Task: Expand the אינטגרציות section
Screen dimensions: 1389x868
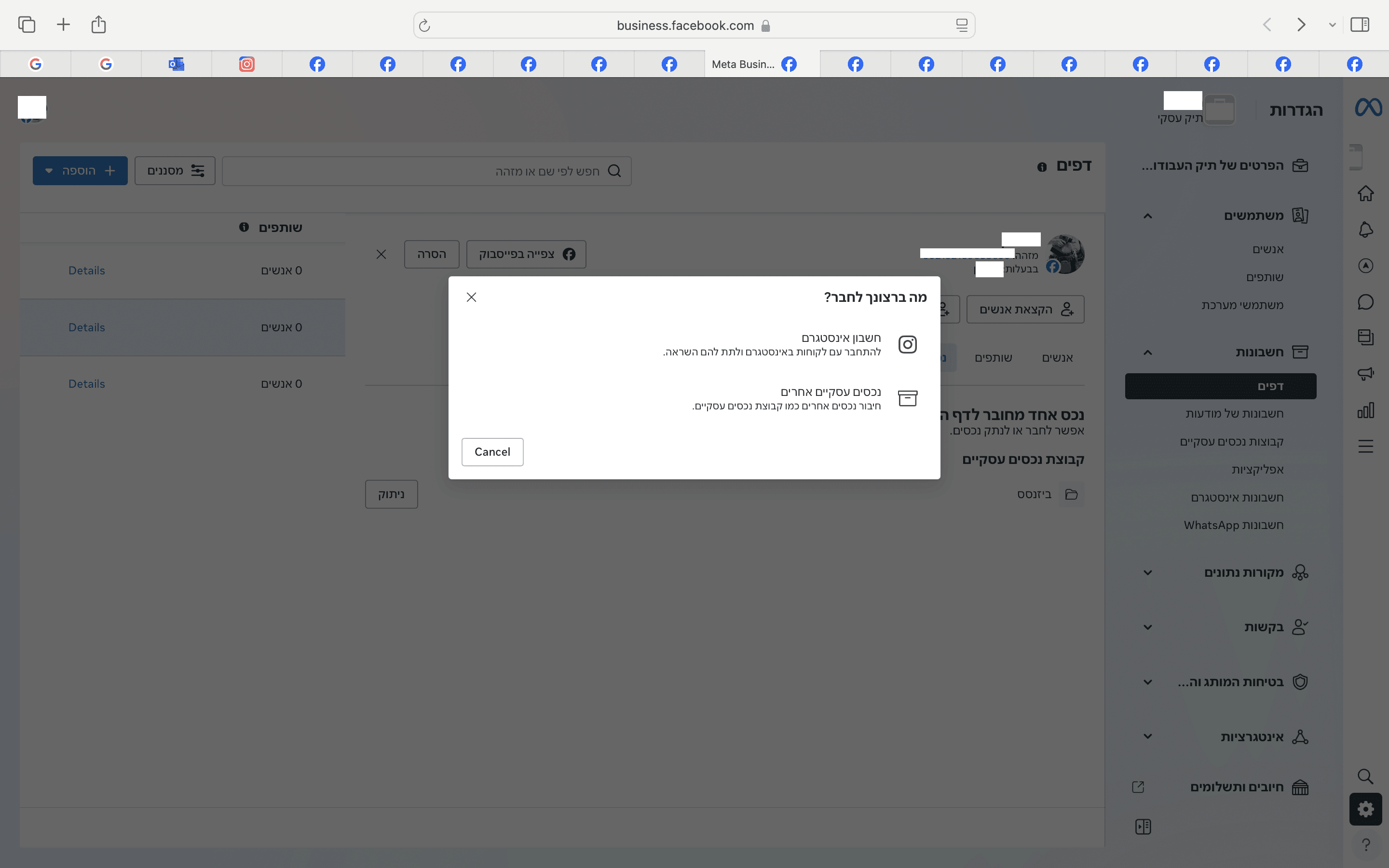Action: (1147, 736)
